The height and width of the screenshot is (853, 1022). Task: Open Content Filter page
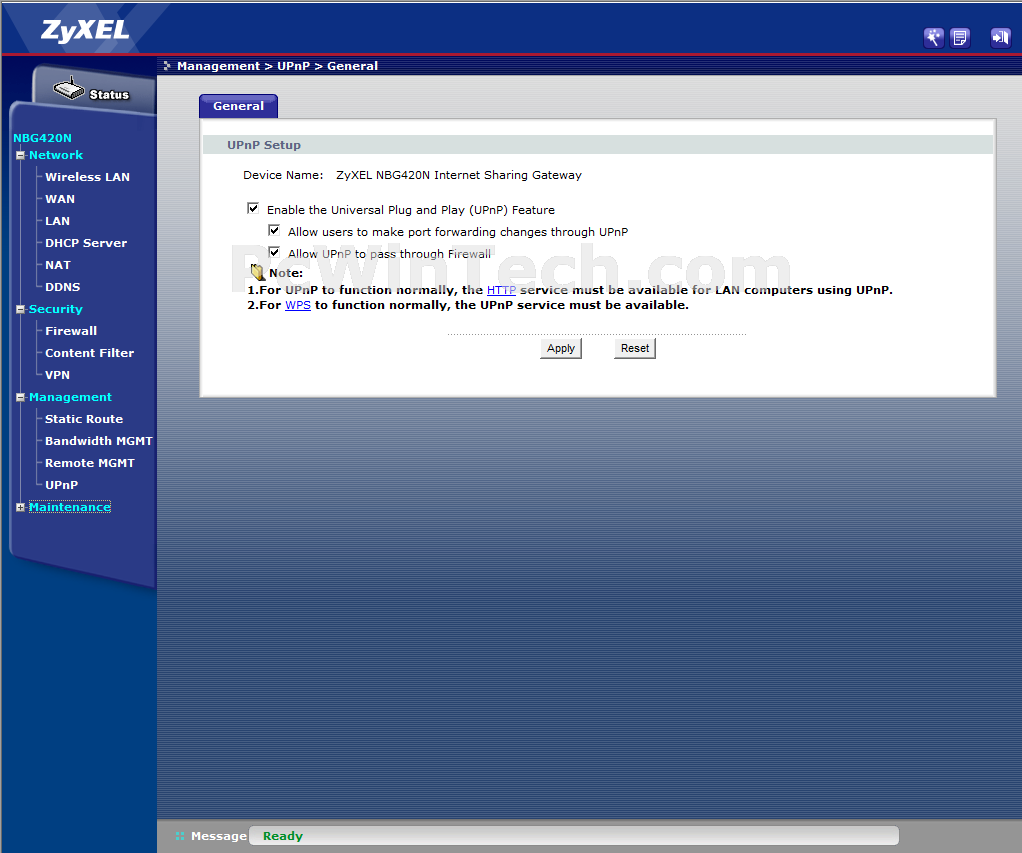(89, 353)
